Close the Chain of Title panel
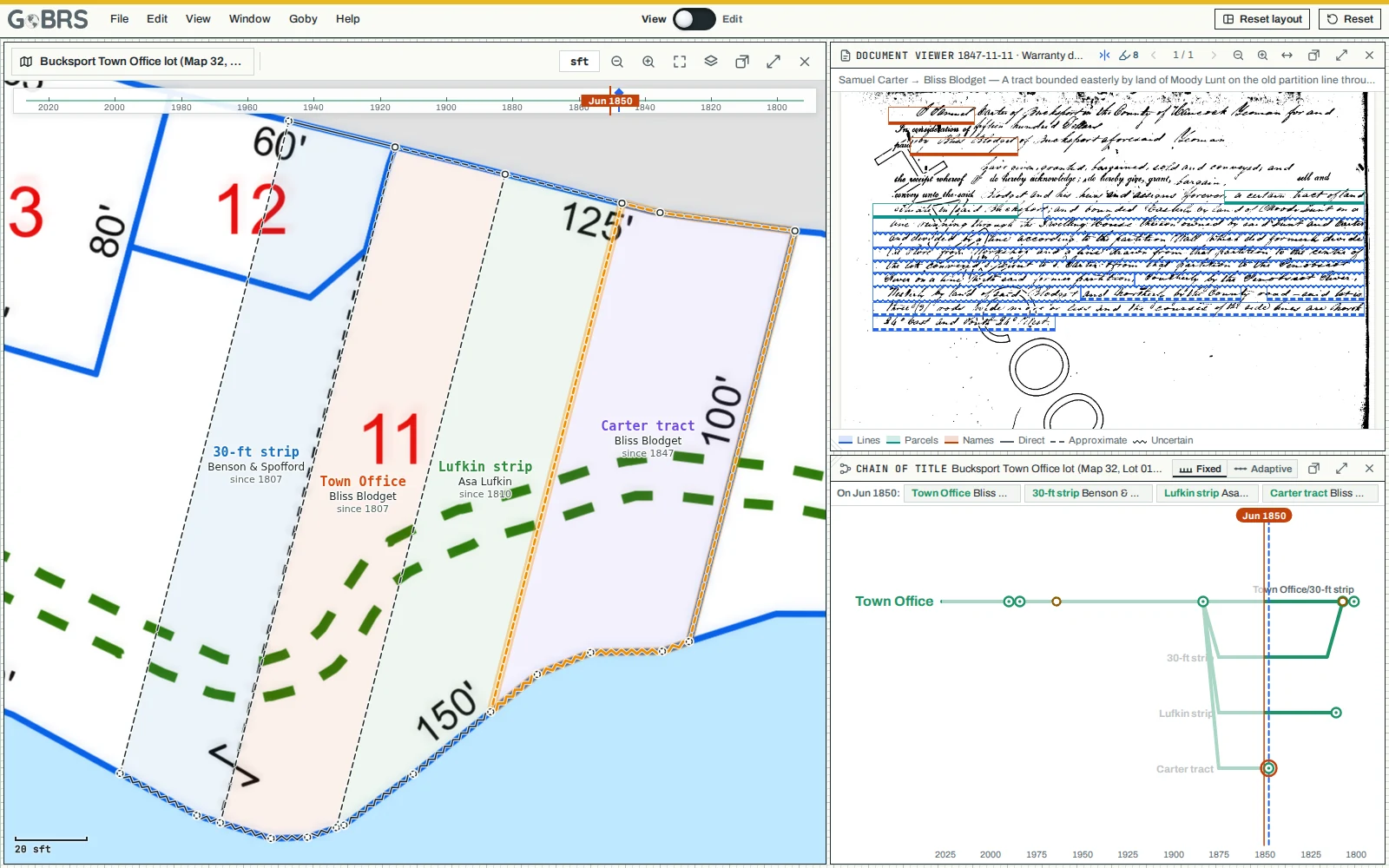Viewport: 1389px width, 868px height. click(1370, 469)
